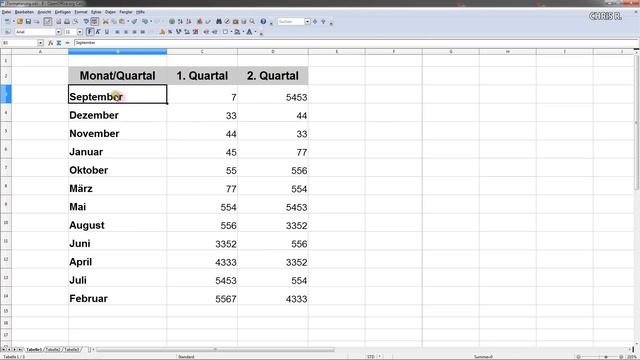The height and width of the screenshot is (360, 640).
Task: Sort ascending icon in standard toolbar
Action: pos(180,21)
